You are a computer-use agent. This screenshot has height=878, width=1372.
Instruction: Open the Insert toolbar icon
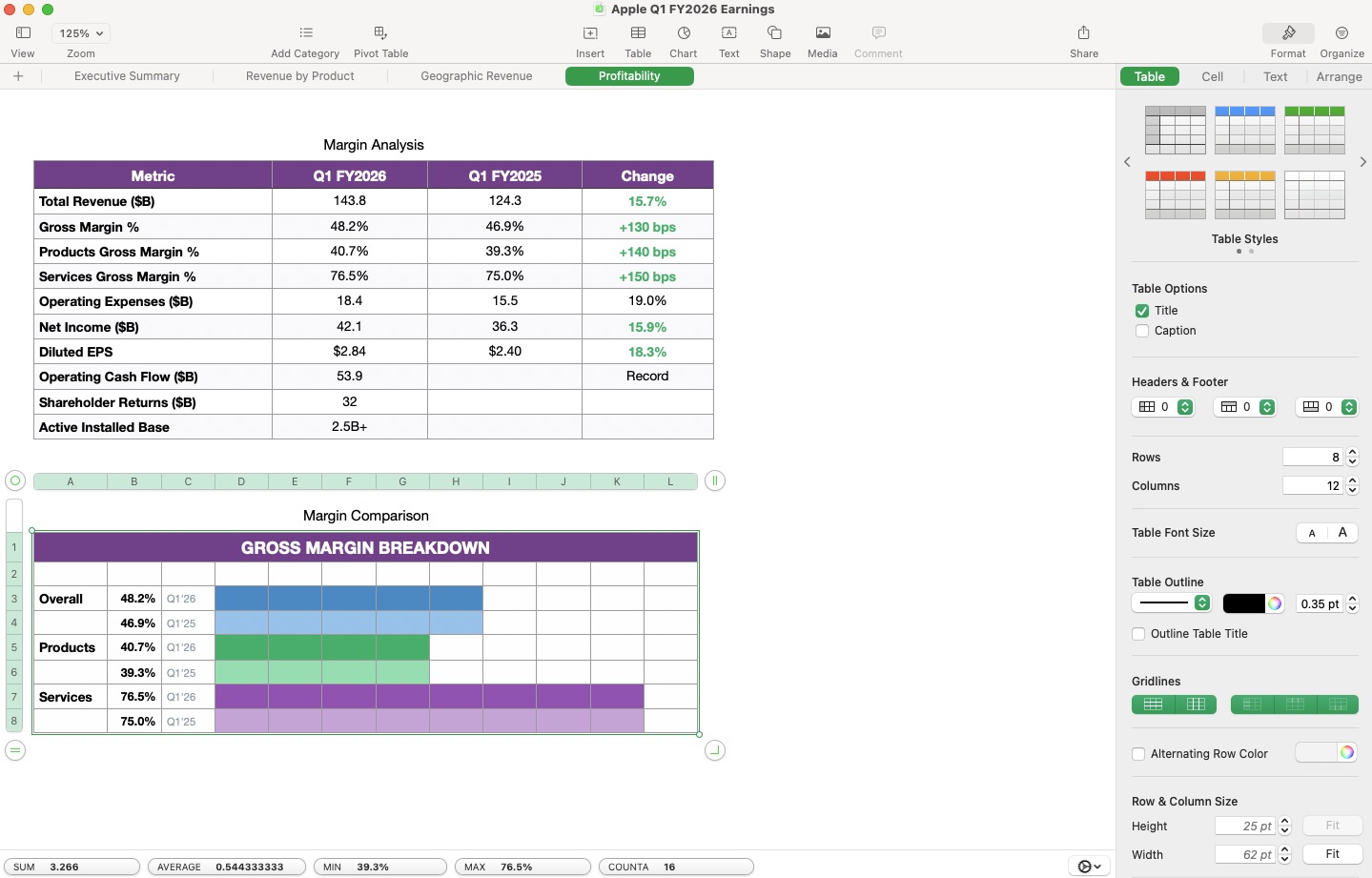[590, 33]
